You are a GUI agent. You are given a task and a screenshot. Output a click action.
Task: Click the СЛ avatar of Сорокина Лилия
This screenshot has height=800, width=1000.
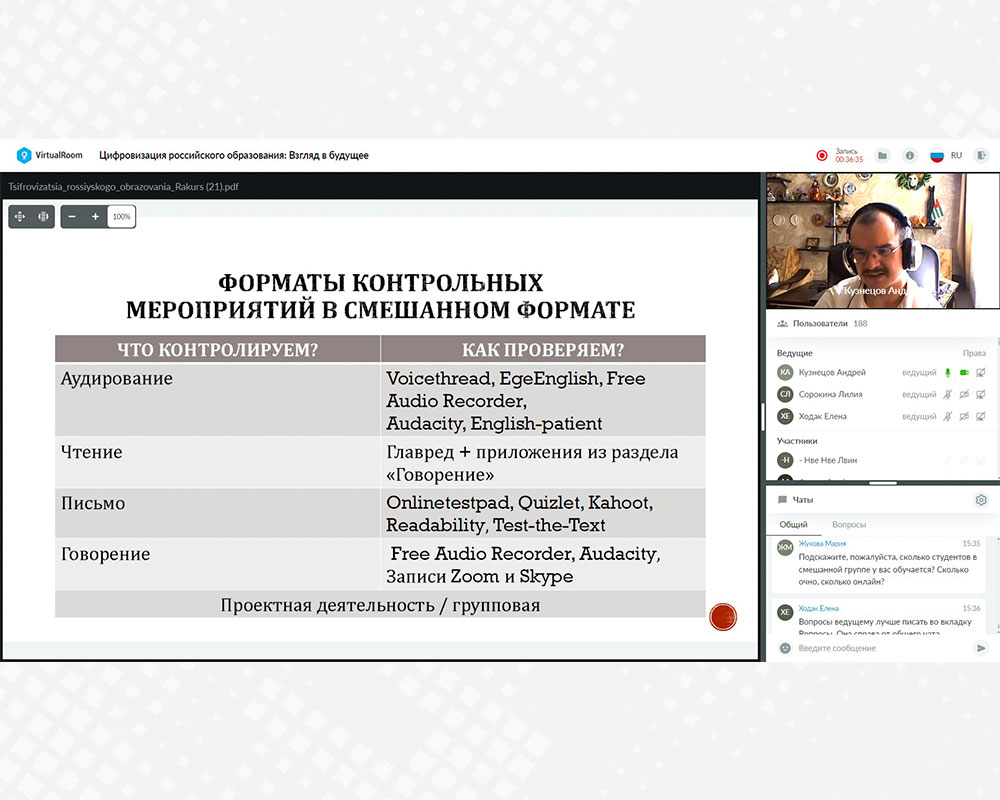785,394
